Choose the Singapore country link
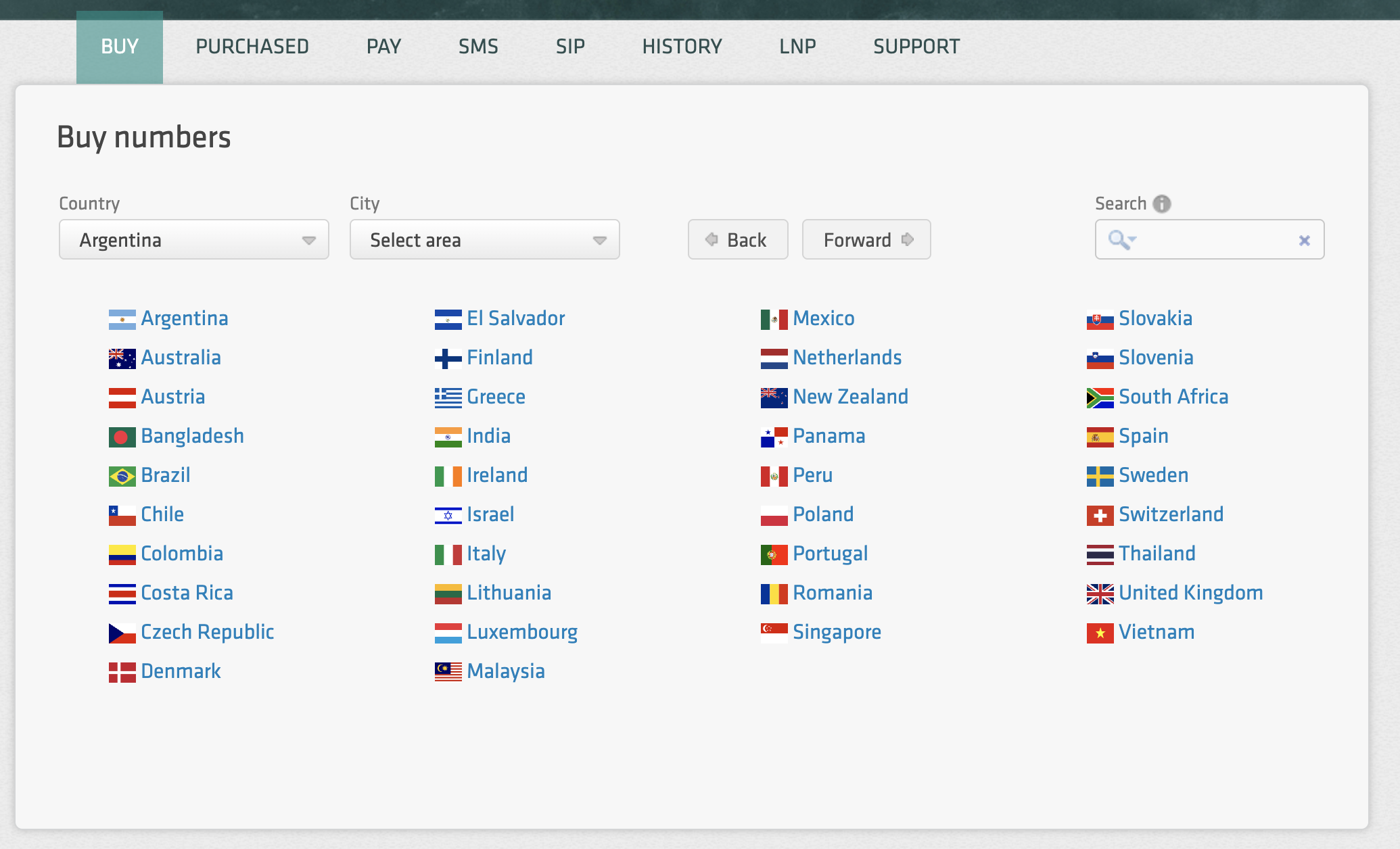1400x849 pixels. point(837,632)
